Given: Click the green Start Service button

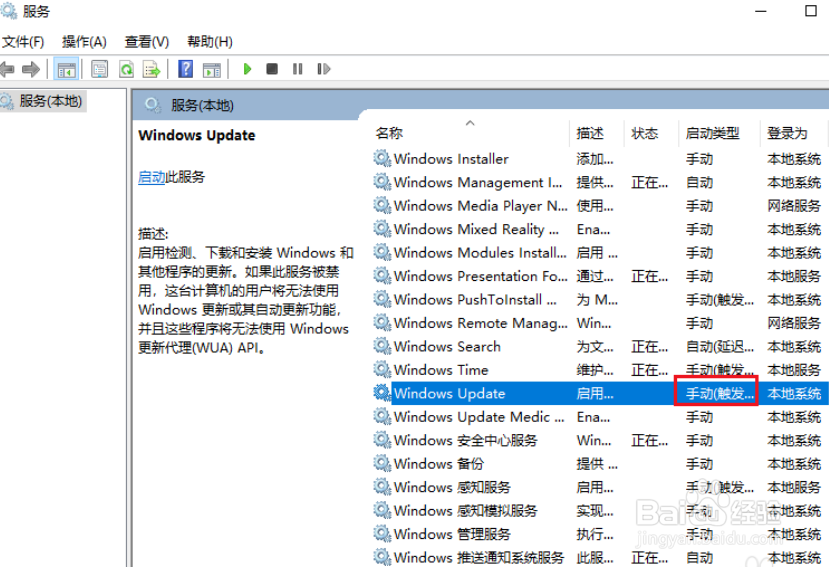Looking at the screenshot, I should (x=247, y=69).
